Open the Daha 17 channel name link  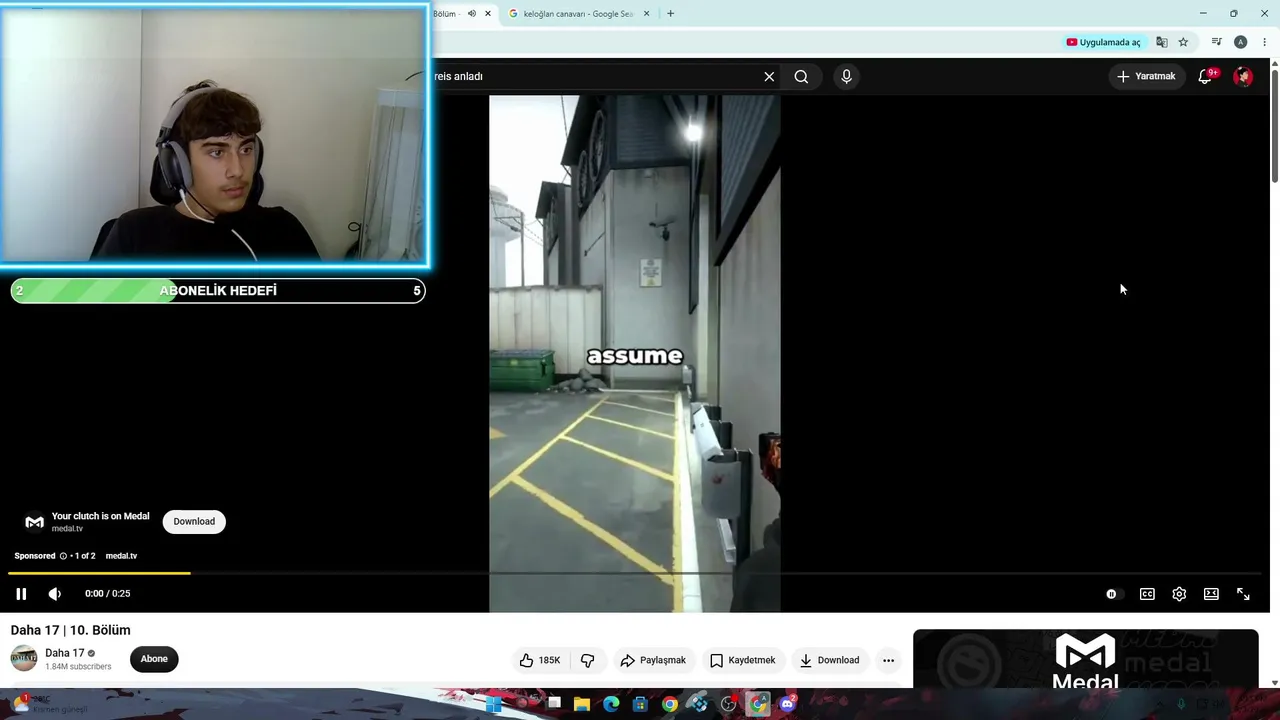pos(65,653)
